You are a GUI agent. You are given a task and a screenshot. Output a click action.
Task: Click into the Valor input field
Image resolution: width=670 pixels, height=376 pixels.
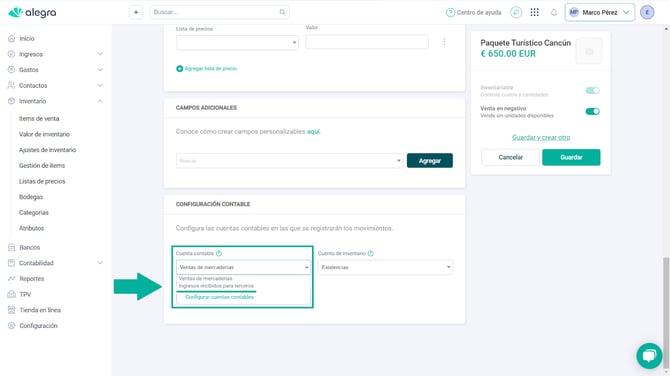coord(367,42)
